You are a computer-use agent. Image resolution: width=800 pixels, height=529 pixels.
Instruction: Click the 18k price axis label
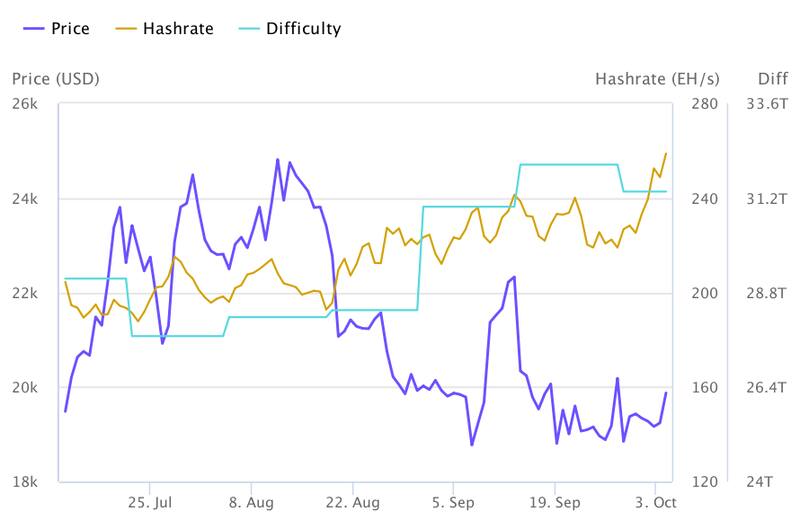pyautogui.click(x=26, y=482)
